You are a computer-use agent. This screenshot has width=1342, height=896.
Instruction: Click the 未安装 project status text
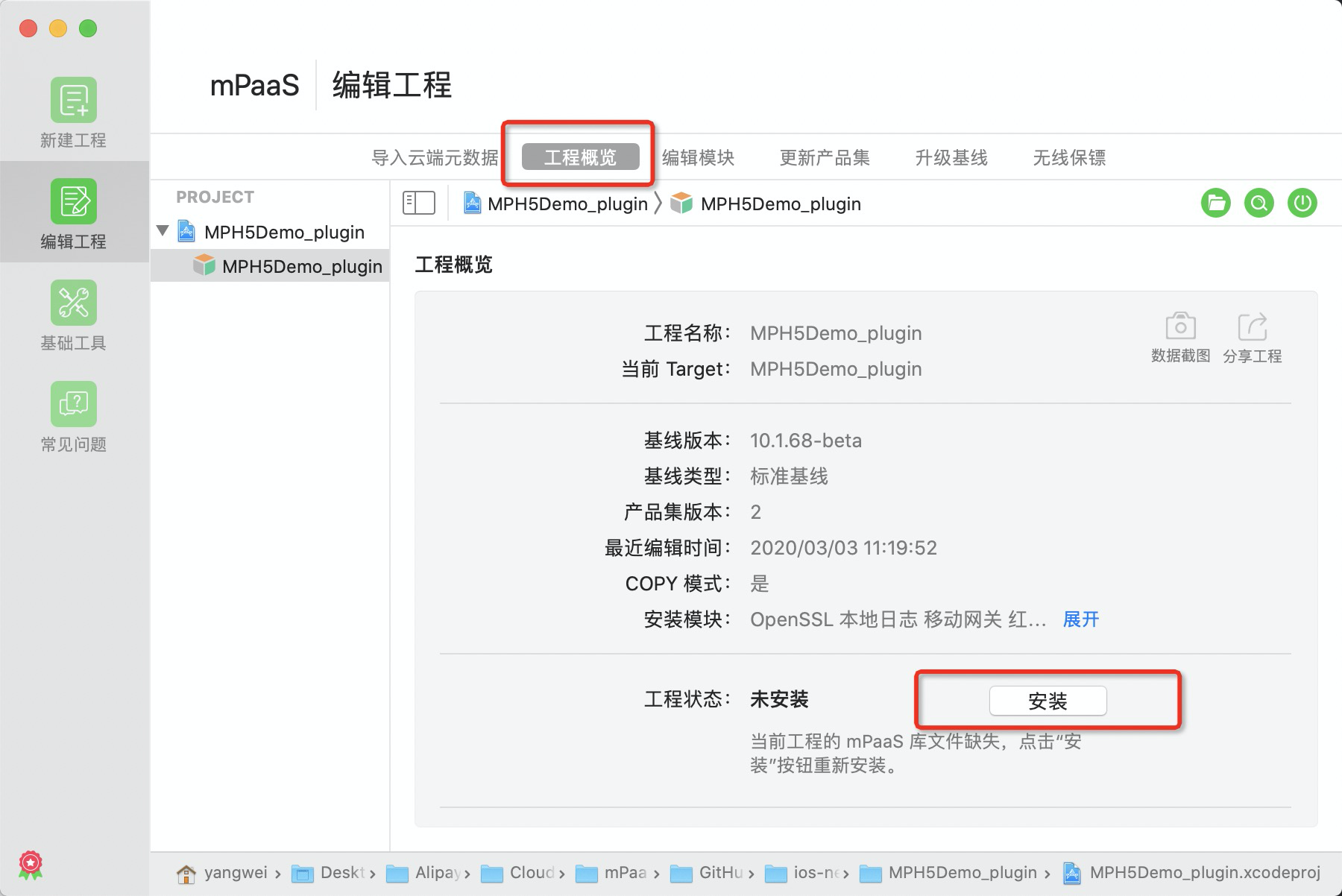coord(779,699)
